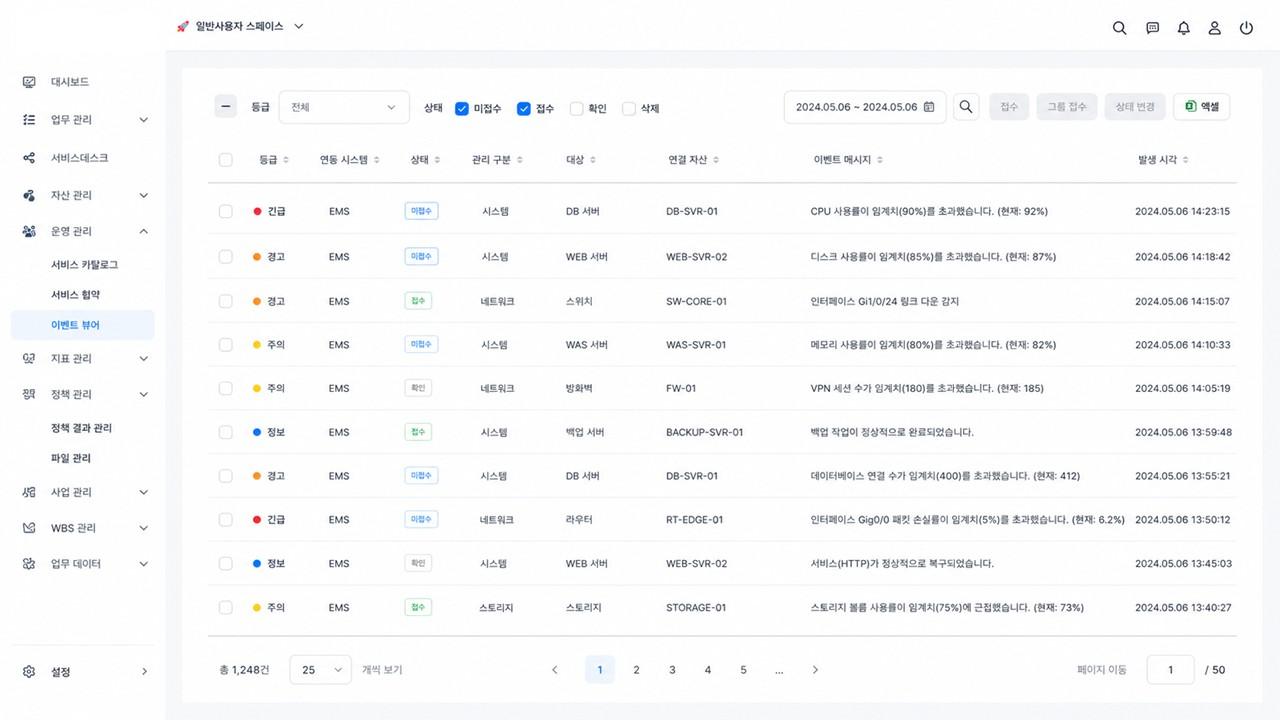Uncheck the 미접수 status checkbox
This screenshot has height=720, width=1280.
(x=462, y=108)
